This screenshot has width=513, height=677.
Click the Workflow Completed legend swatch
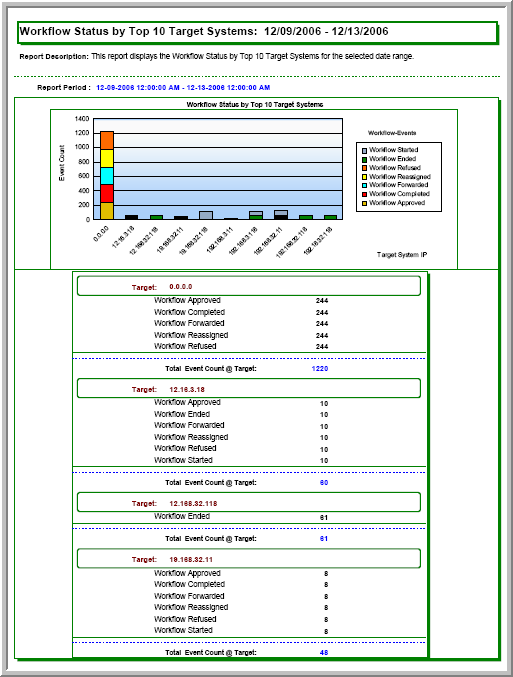click(x=364, y=194)
